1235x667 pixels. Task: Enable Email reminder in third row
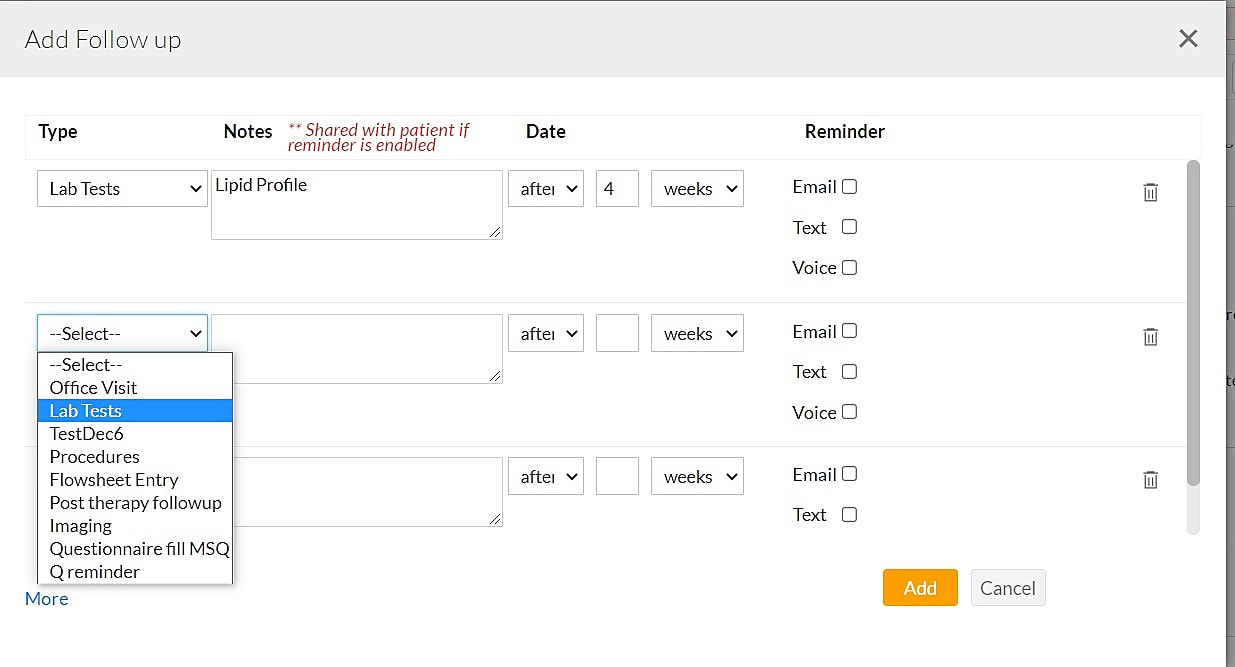[x=849, y=474]
